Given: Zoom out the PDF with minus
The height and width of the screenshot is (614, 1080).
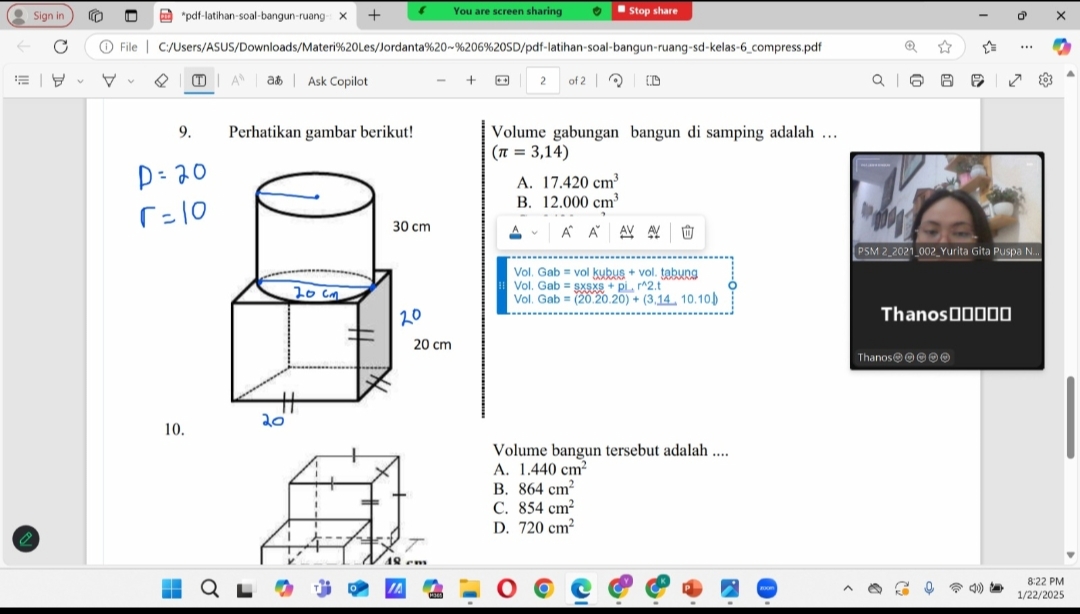Looking at the screenshot, I should coord(441,81).
